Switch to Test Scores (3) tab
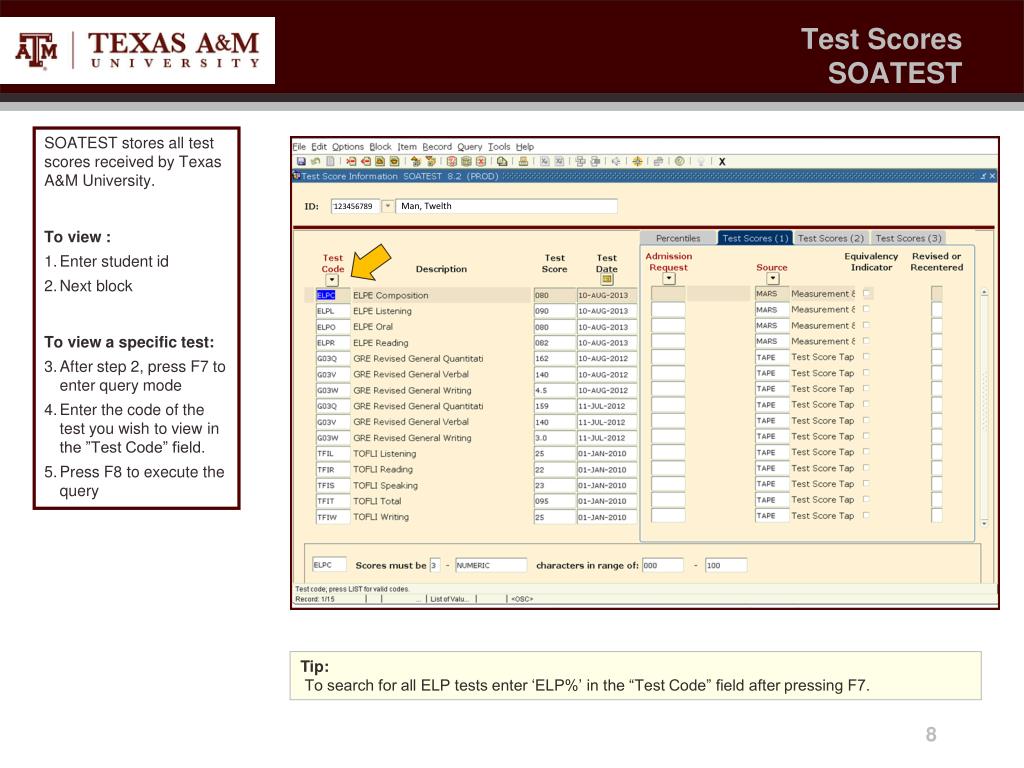Viewport: 1024px width, 768px height. click(908, 238)
